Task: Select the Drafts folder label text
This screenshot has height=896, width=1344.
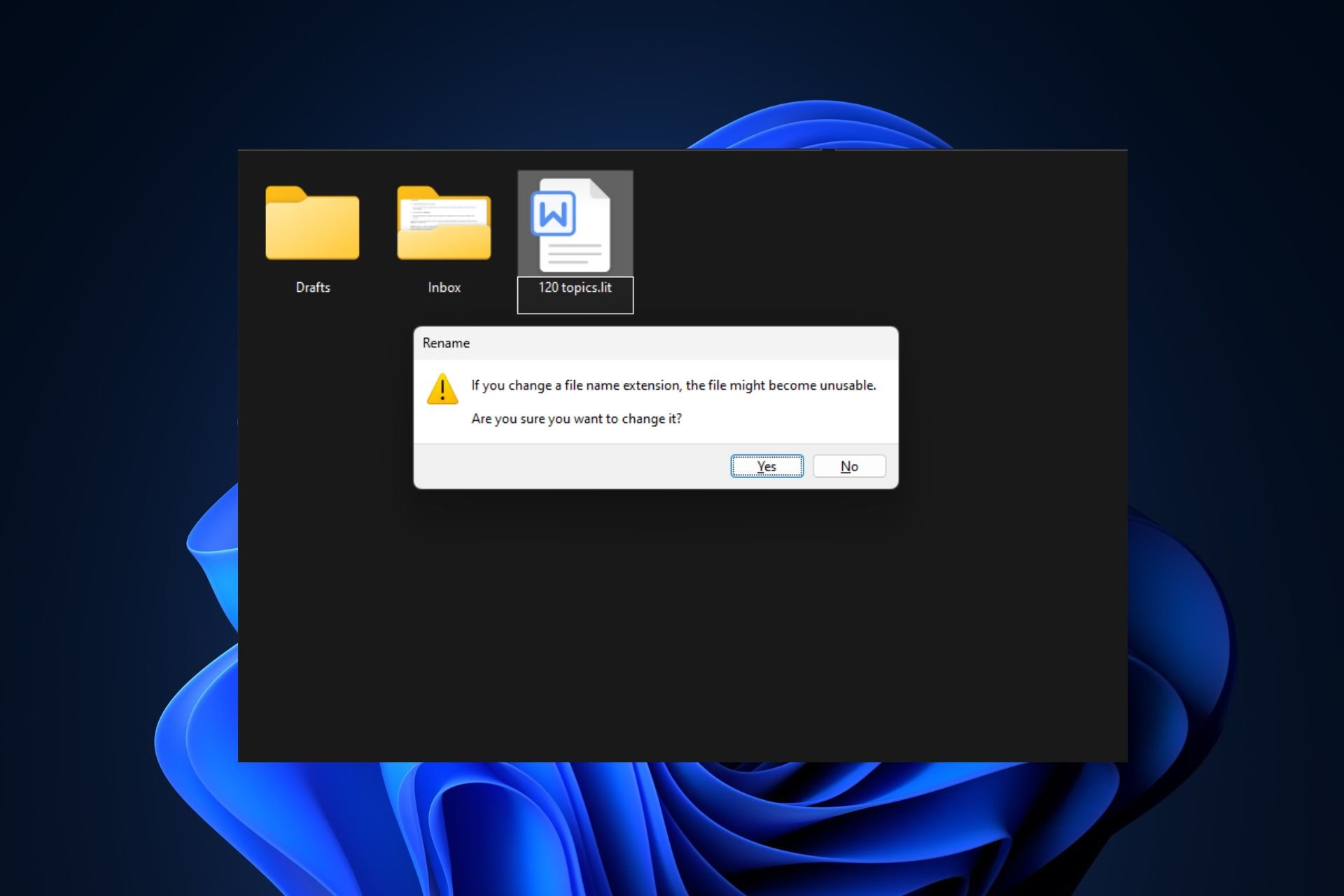Action: coord(313,287)
